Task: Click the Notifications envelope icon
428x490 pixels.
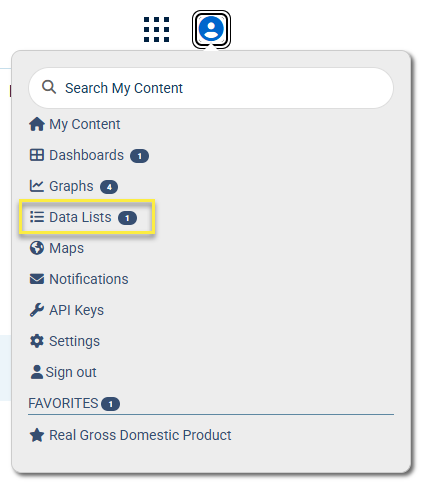Action: pyautogui.click(x=37, y=279)
